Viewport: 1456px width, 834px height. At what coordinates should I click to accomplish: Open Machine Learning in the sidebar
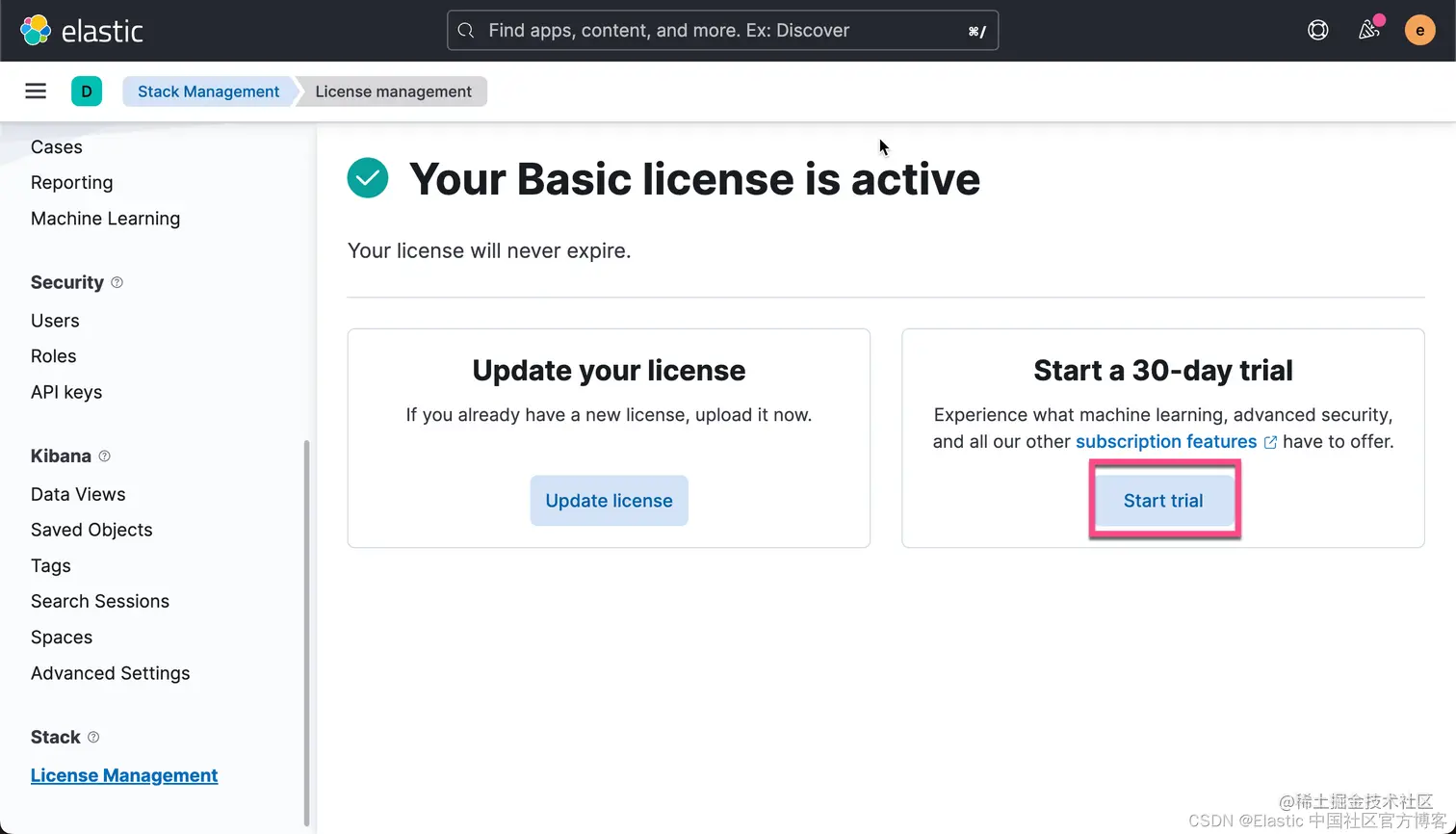click(106, 219)
